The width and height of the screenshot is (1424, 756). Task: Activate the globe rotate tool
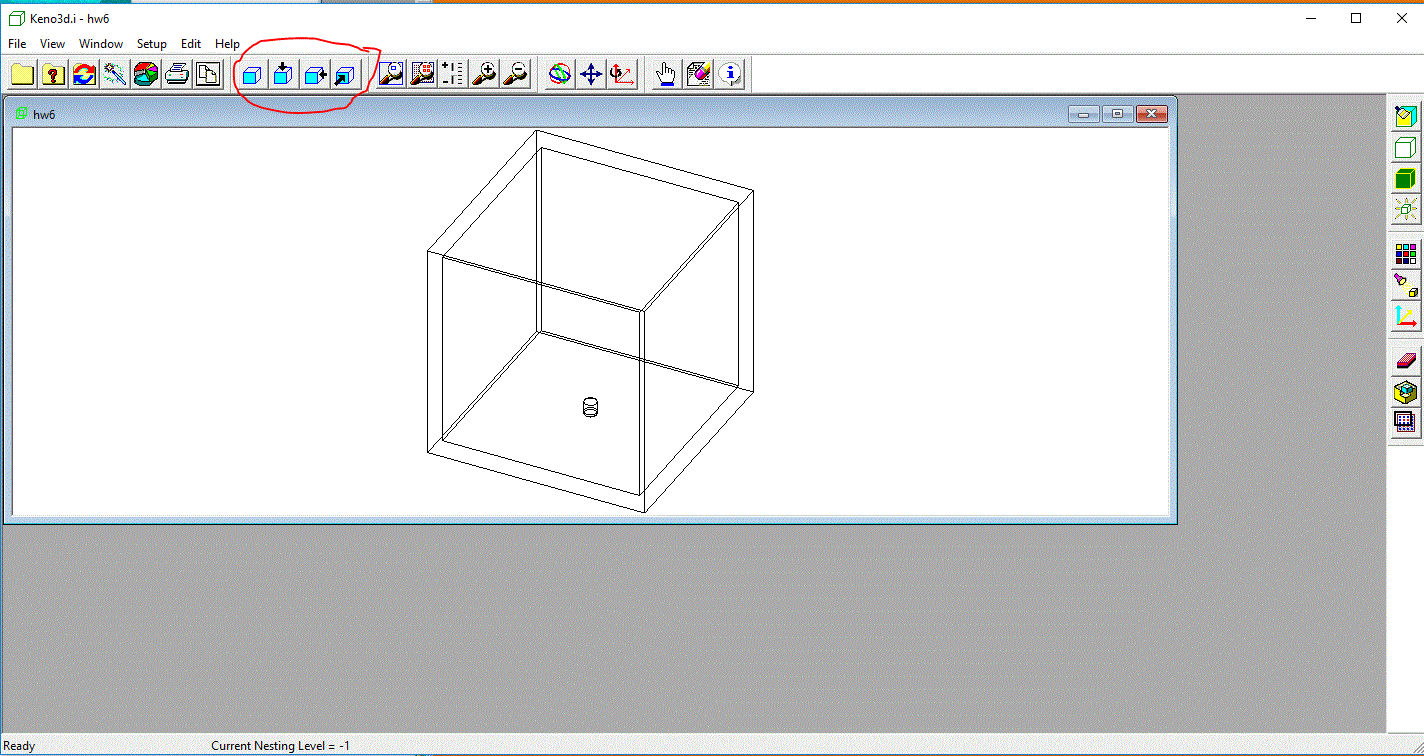[x=560, y=74]
